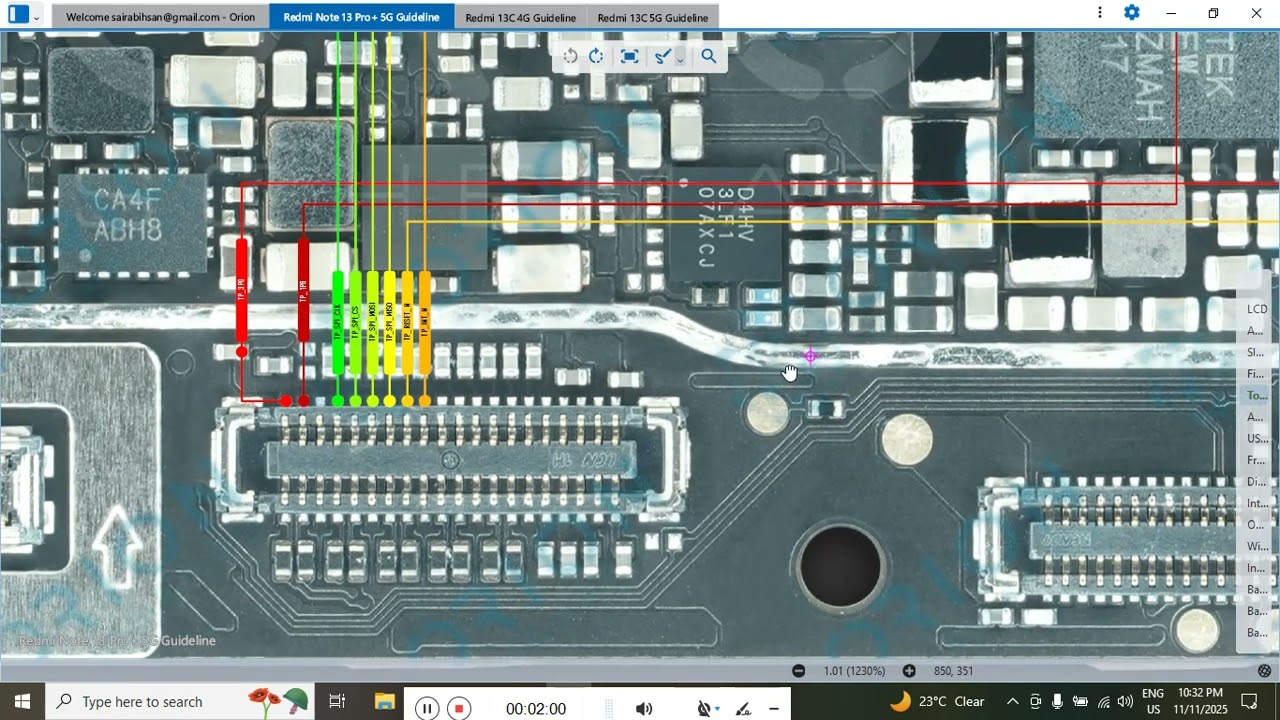Rotate the board view counter-clockwise
The height and width of the screenshot is (720, 1280).
pyautogui.click(x=570, y=56)
